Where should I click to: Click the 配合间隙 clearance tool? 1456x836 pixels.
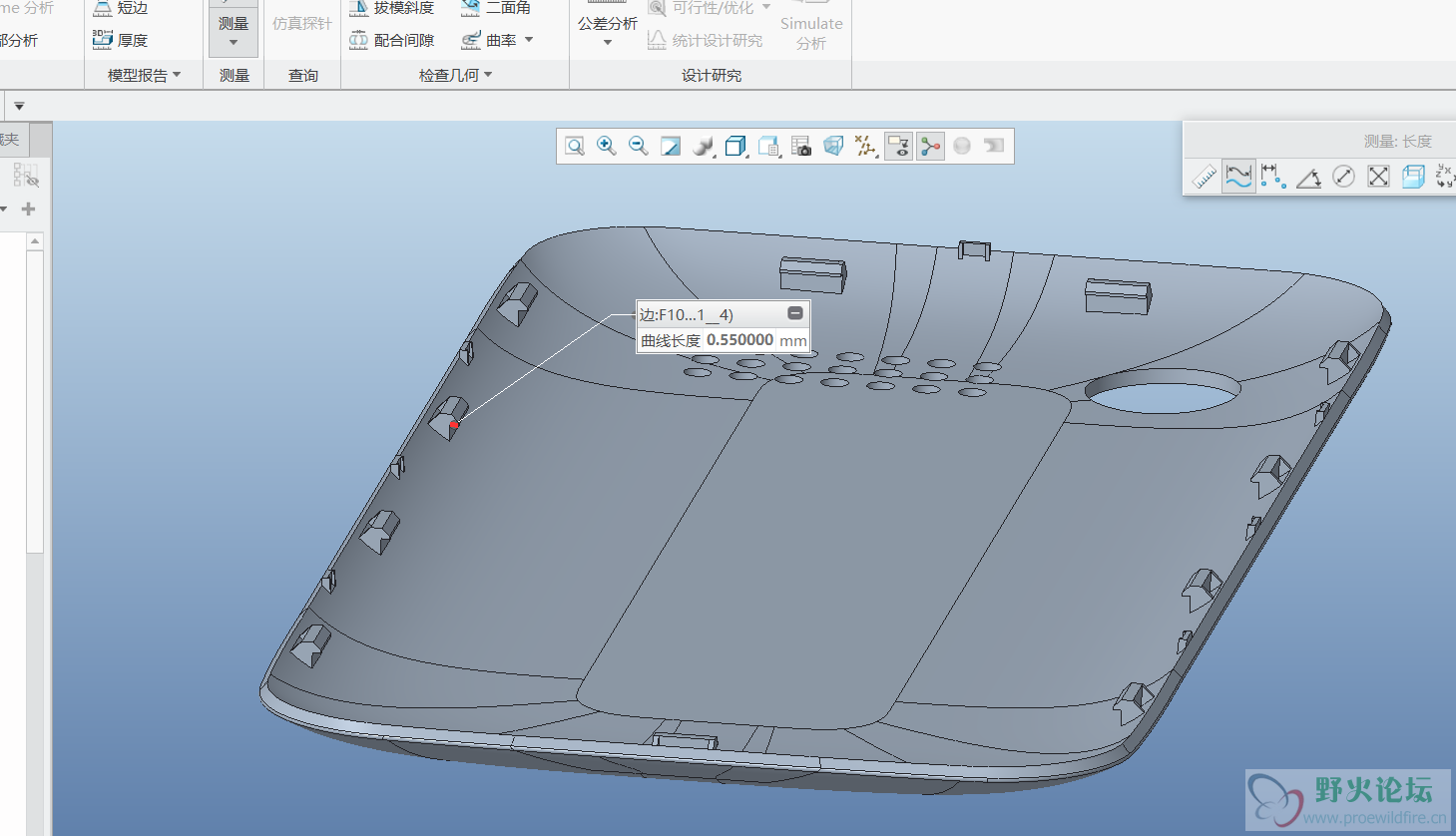(392, 40)
